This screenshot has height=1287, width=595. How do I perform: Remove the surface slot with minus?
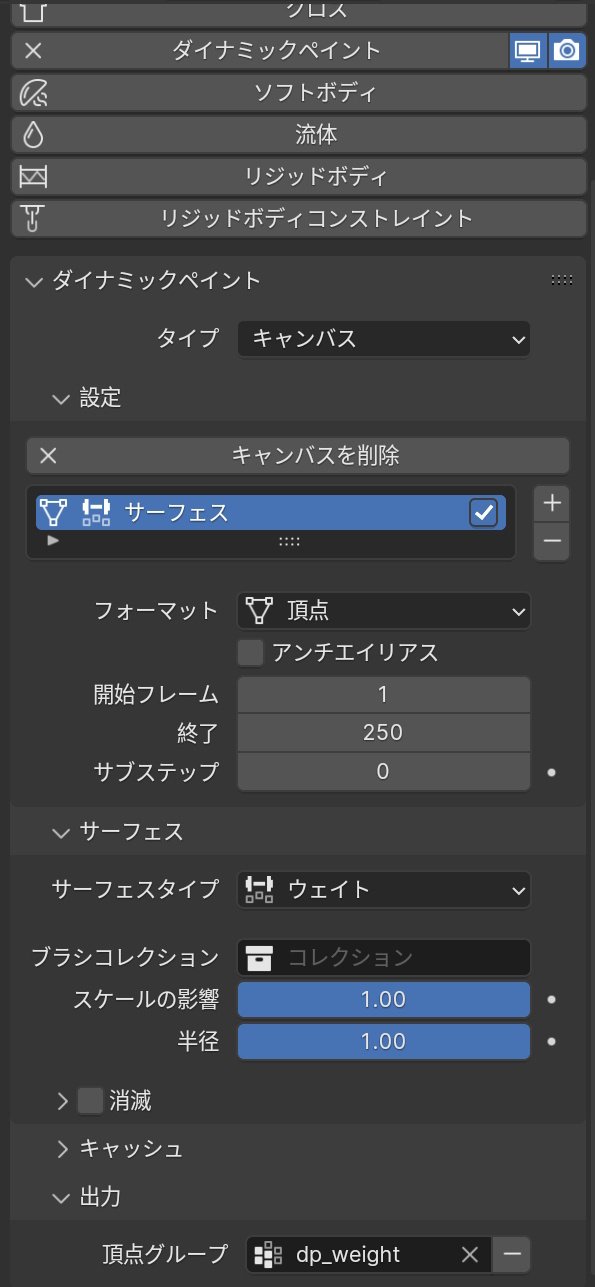point(552,543)
